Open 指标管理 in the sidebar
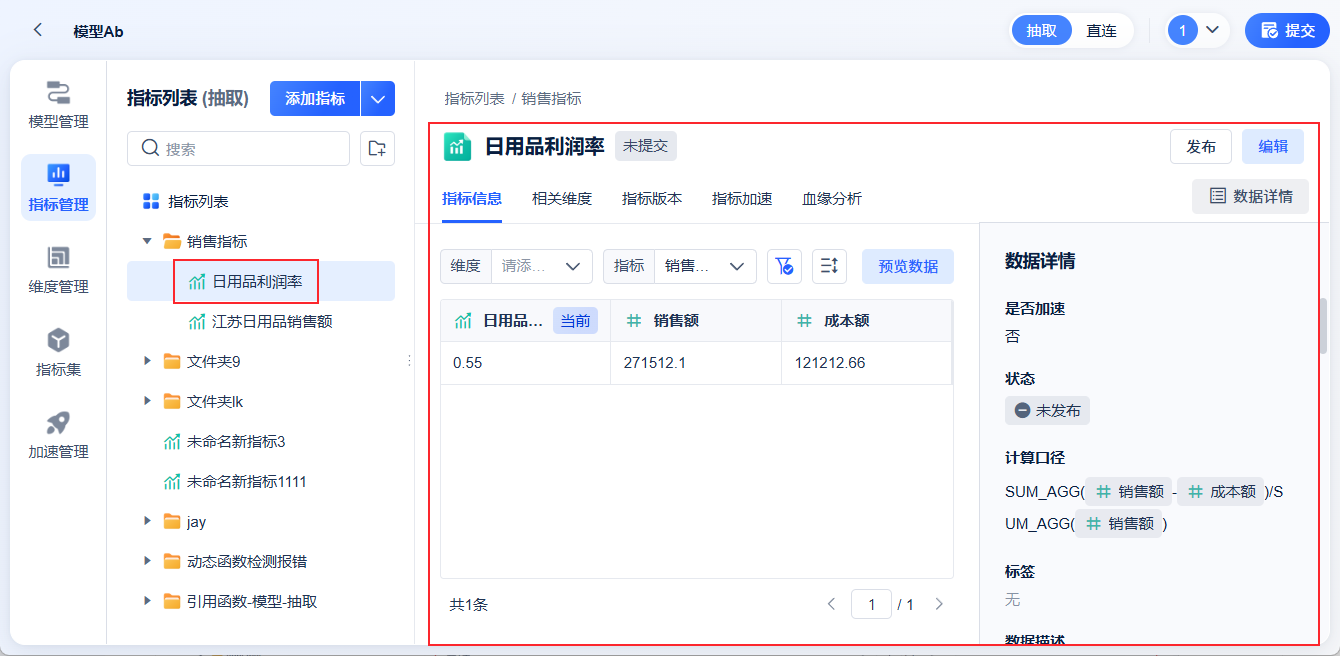The height and width of the screenshot is (656, 1340). 58,187
